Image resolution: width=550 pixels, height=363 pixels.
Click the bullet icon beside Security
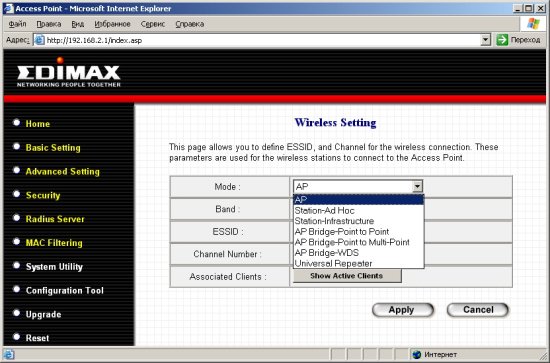(16, 194)
